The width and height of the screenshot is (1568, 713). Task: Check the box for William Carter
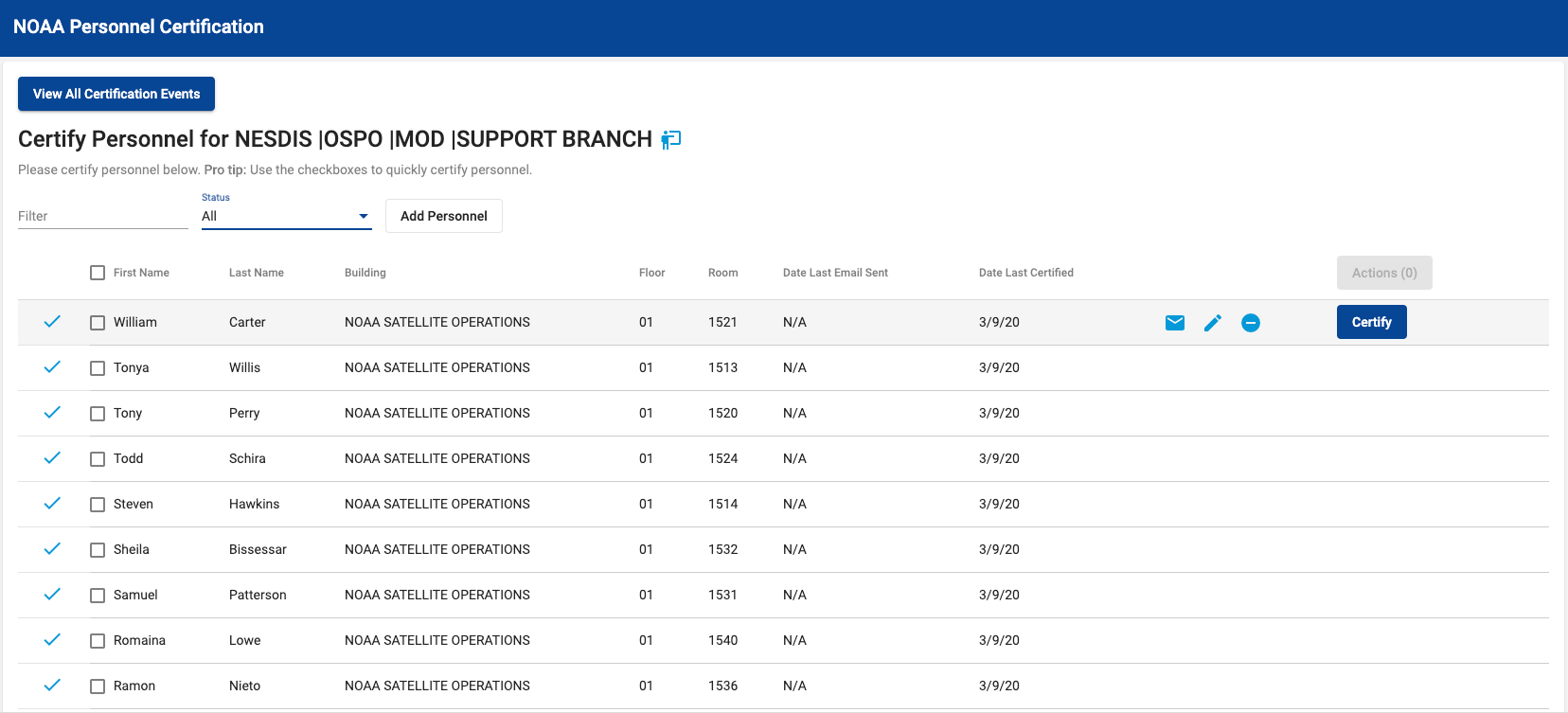pos(98,323)
